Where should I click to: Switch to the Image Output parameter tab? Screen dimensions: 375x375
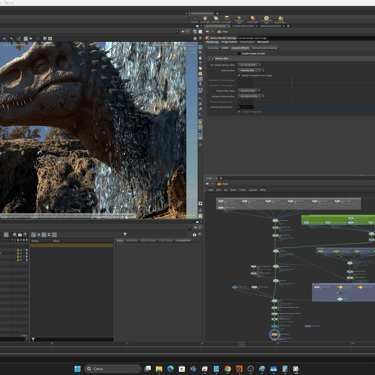(x=229, y=42)
